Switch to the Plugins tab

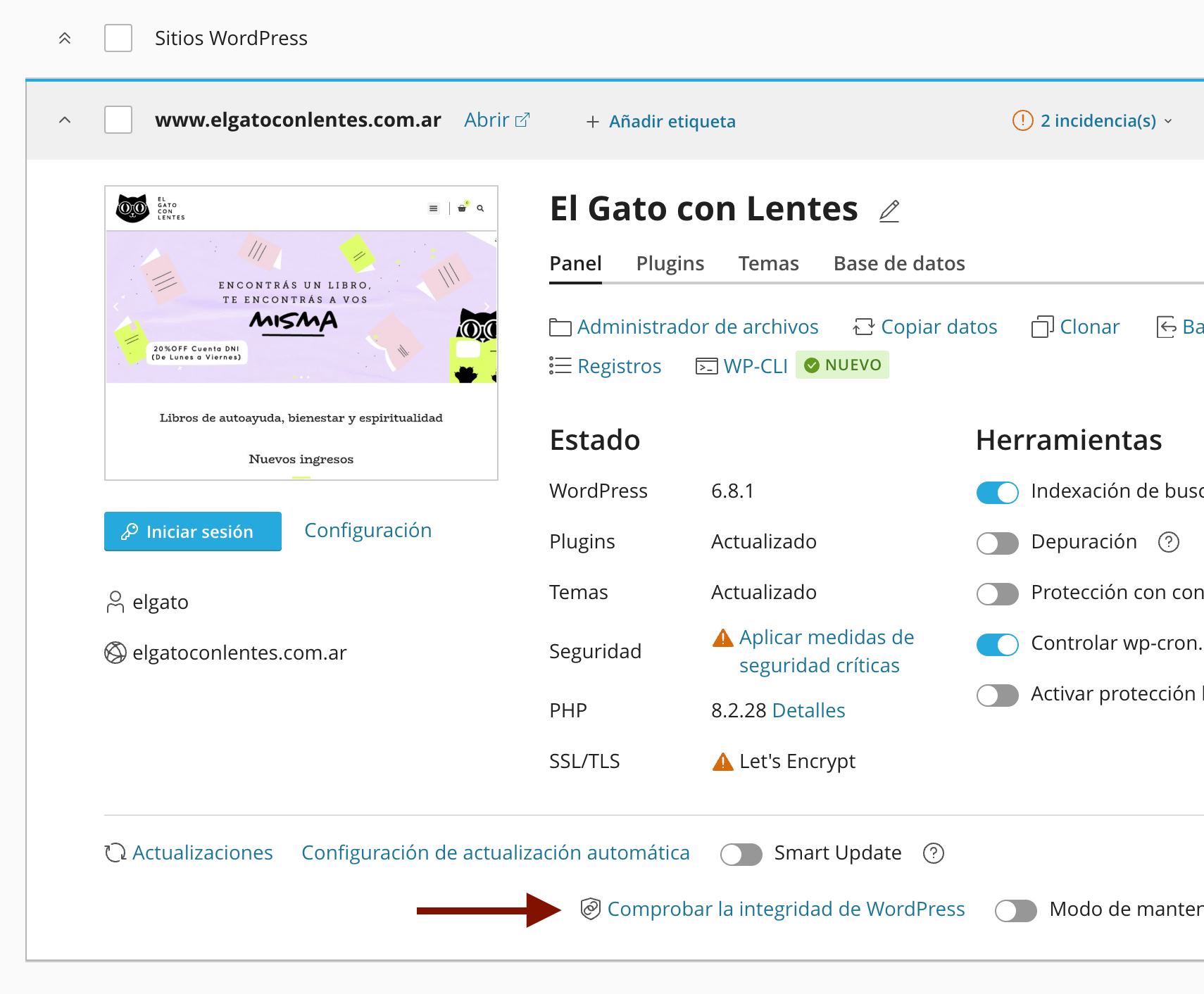coord(670,263)
